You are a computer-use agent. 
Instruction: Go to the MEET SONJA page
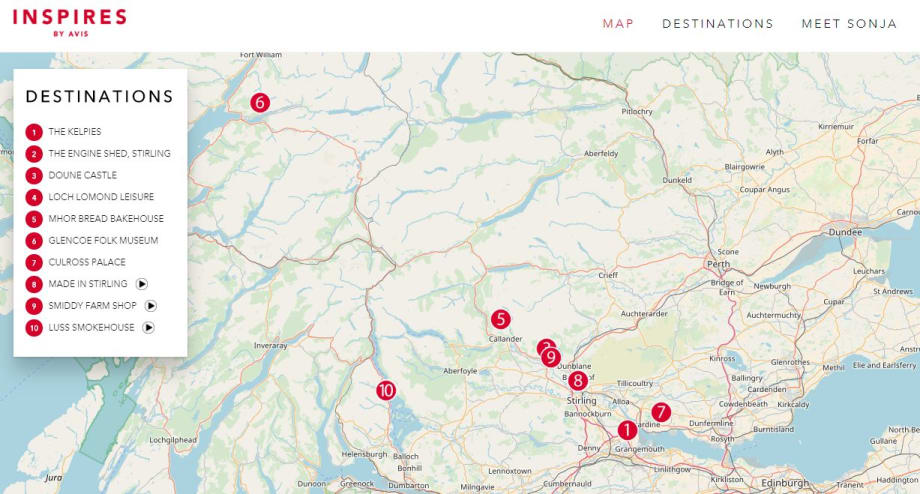[x=849, y=23]
